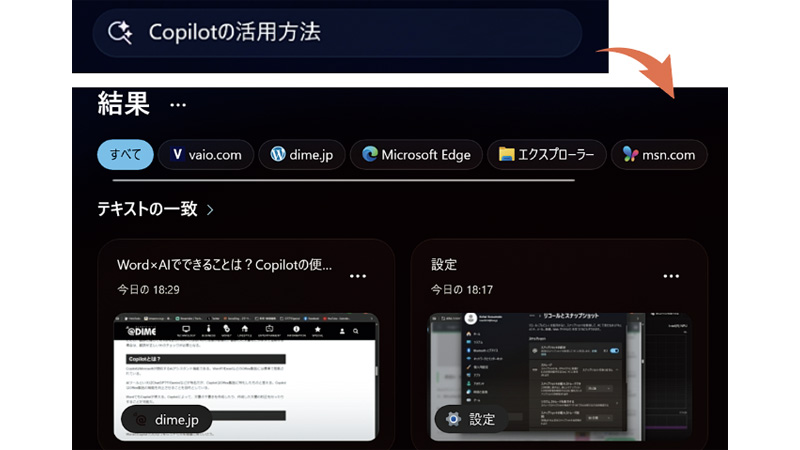Screen dimensions: 800x450
Task: Click the Recall search sparkle icon
Action: coord(120,32)
